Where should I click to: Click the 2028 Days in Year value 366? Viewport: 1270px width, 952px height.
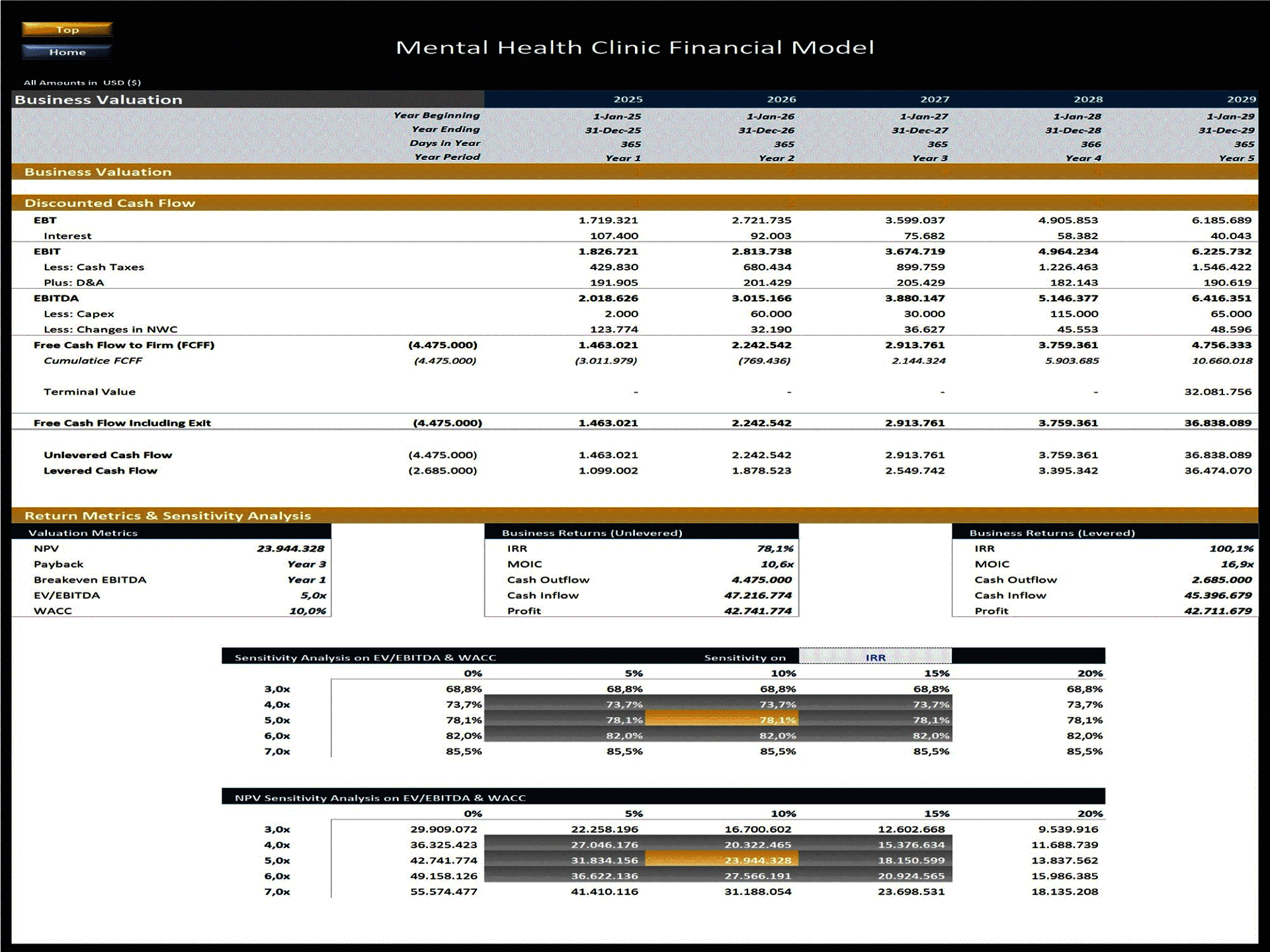point(1091,144)
